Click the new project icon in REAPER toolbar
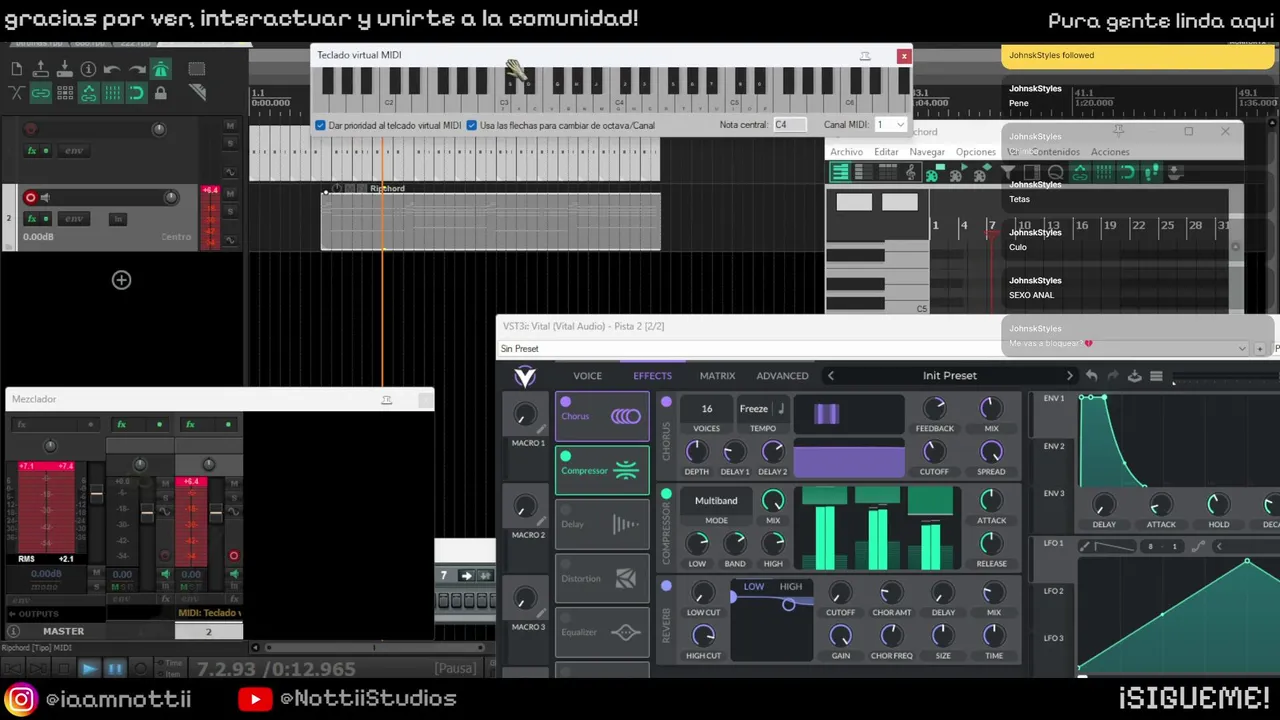Viewport: 1280px width, 720px height. pyautogui.click(x=16, y=69)
